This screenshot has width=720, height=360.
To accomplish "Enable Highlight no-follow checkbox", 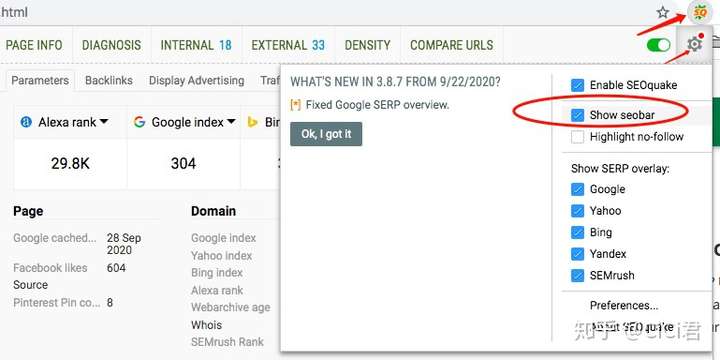I will (x=577, y=137).
